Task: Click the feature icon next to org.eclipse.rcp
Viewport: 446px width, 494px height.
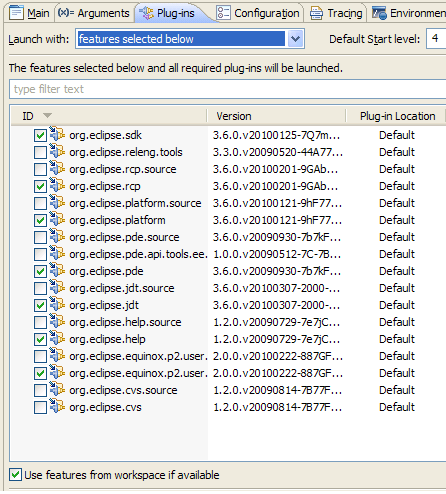Action: click(x=57, y=185)
